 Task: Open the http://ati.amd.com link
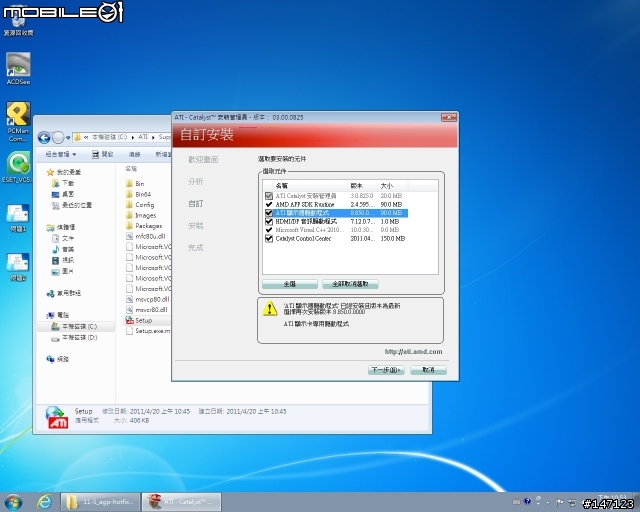413,352
